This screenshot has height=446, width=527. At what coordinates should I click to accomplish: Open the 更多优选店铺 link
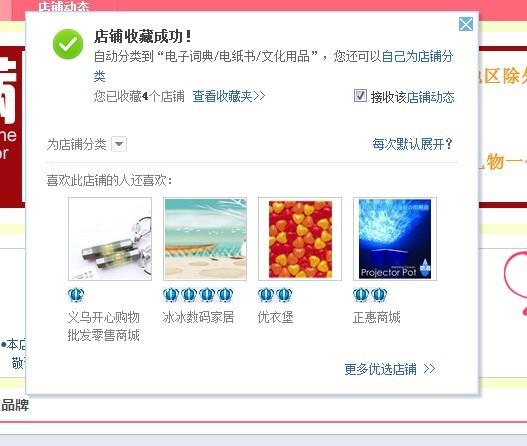390,369
